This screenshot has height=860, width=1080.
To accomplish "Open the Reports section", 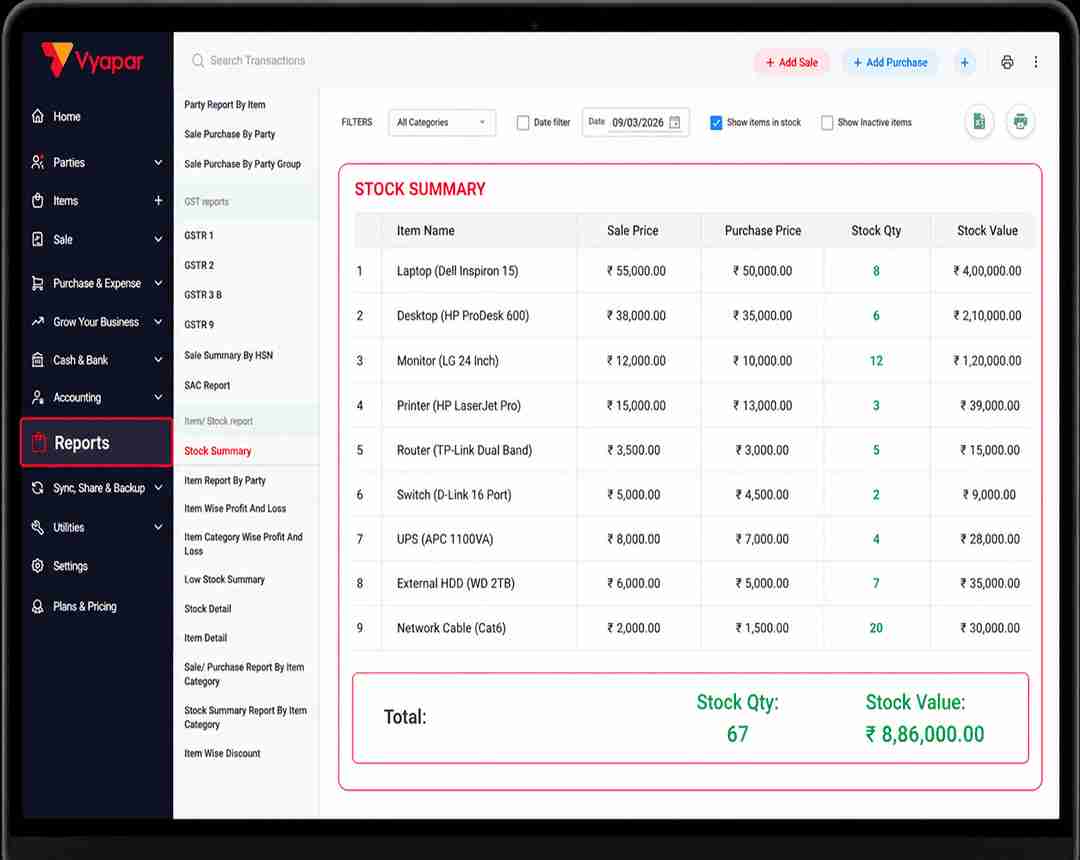I will (x=96, y=442).
